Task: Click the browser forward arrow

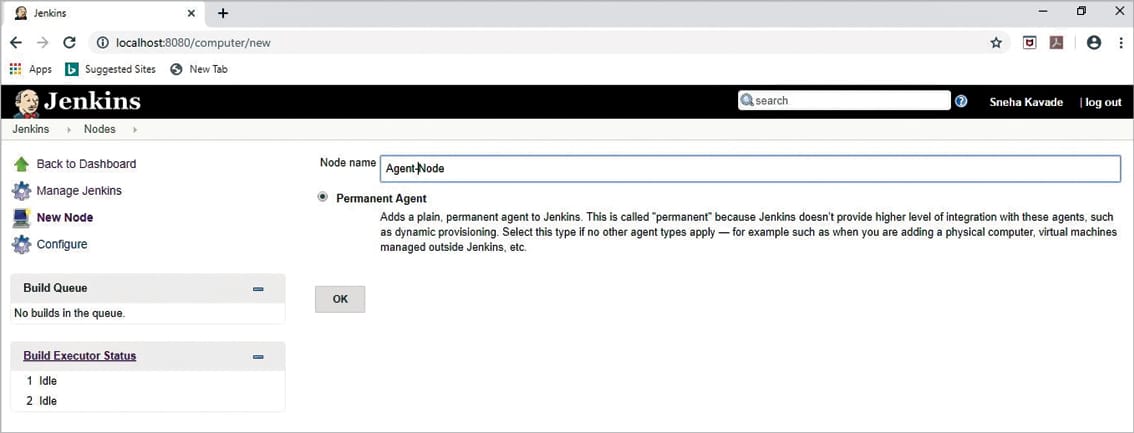Action: coord(43,43)
